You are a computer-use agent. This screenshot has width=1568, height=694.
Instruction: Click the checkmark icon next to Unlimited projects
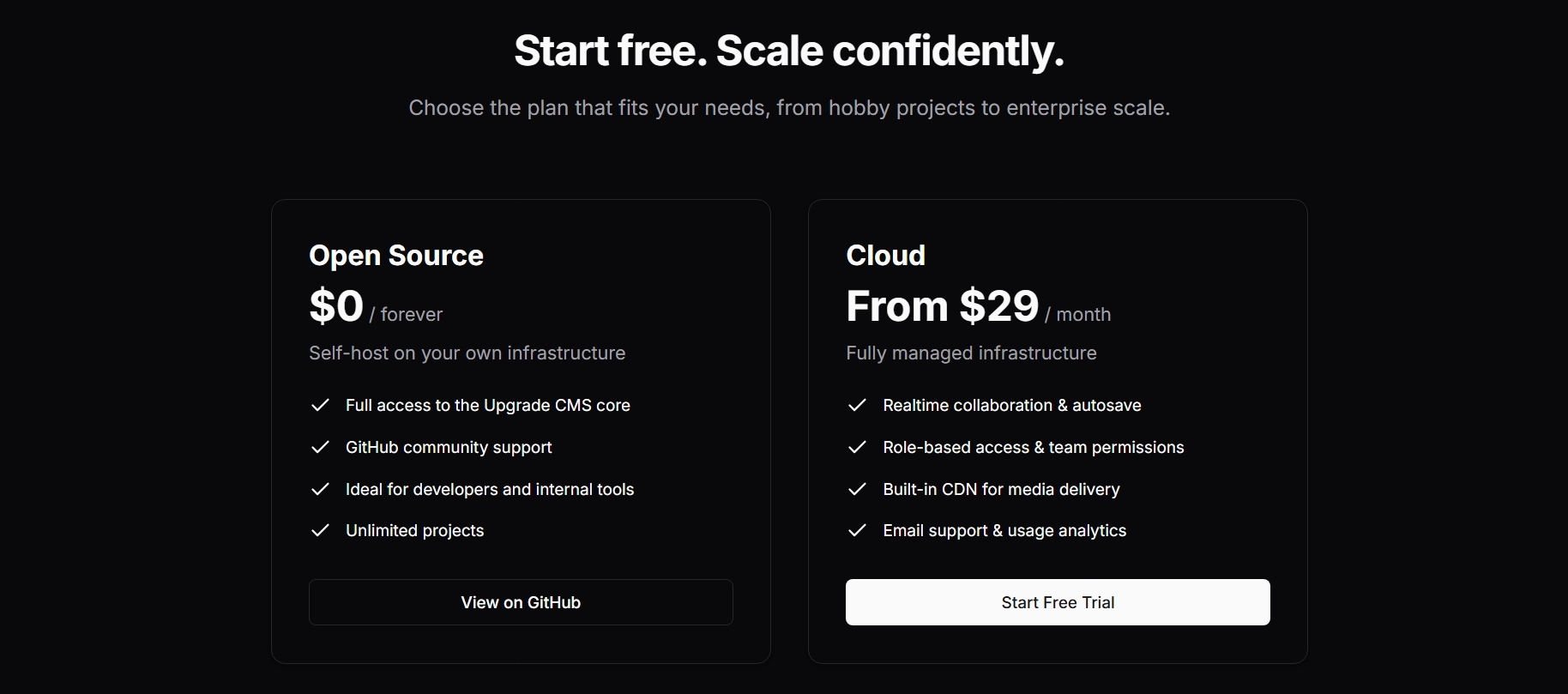tap(320, 530)
